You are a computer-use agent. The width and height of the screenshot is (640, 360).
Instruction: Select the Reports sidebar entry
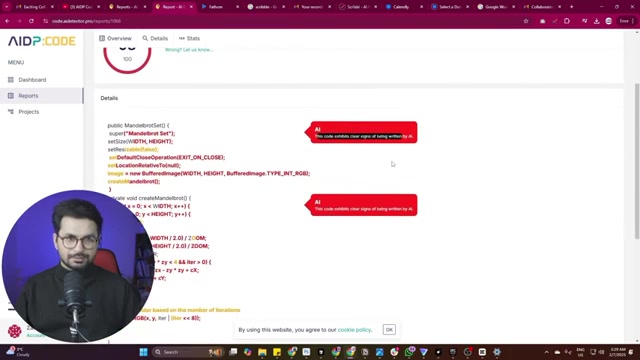pos(41,96)
